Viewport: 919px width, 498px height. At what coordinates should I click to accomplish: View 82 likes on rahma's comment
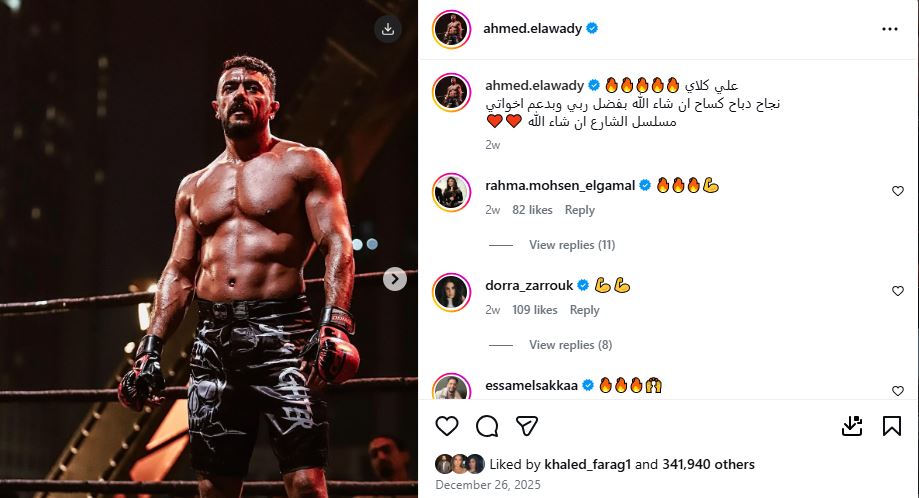532,210
